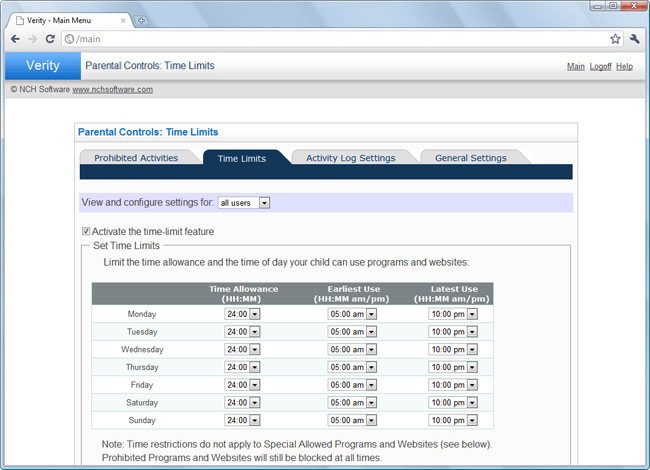The height and width of the screenshot is (470, 650).
Task: Open the browser wrench settings menu
Action: tap(634, 39)
